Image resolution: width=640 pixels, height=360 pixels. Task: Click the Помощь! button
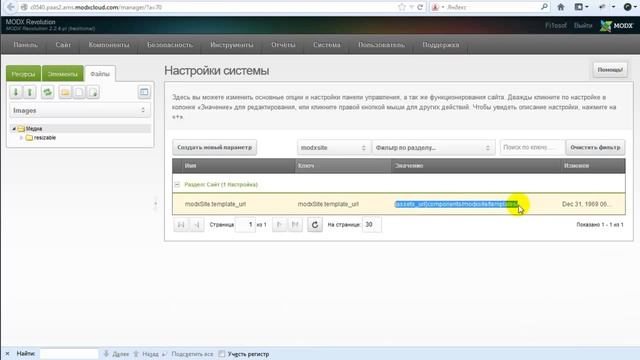point(610,70)
